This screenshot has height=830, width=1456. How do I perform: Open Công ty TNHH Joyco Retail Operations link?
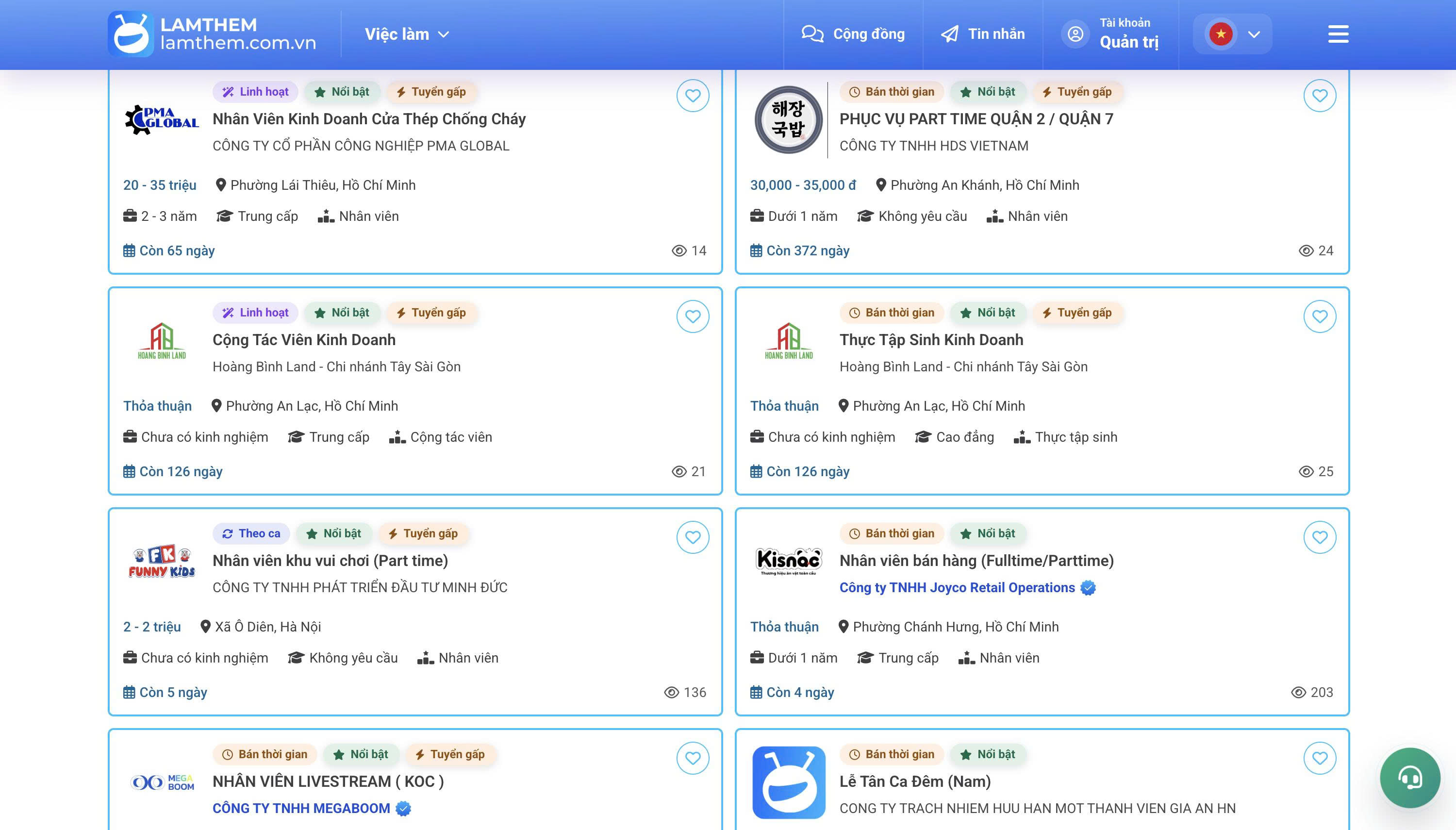tap(957, 588)
